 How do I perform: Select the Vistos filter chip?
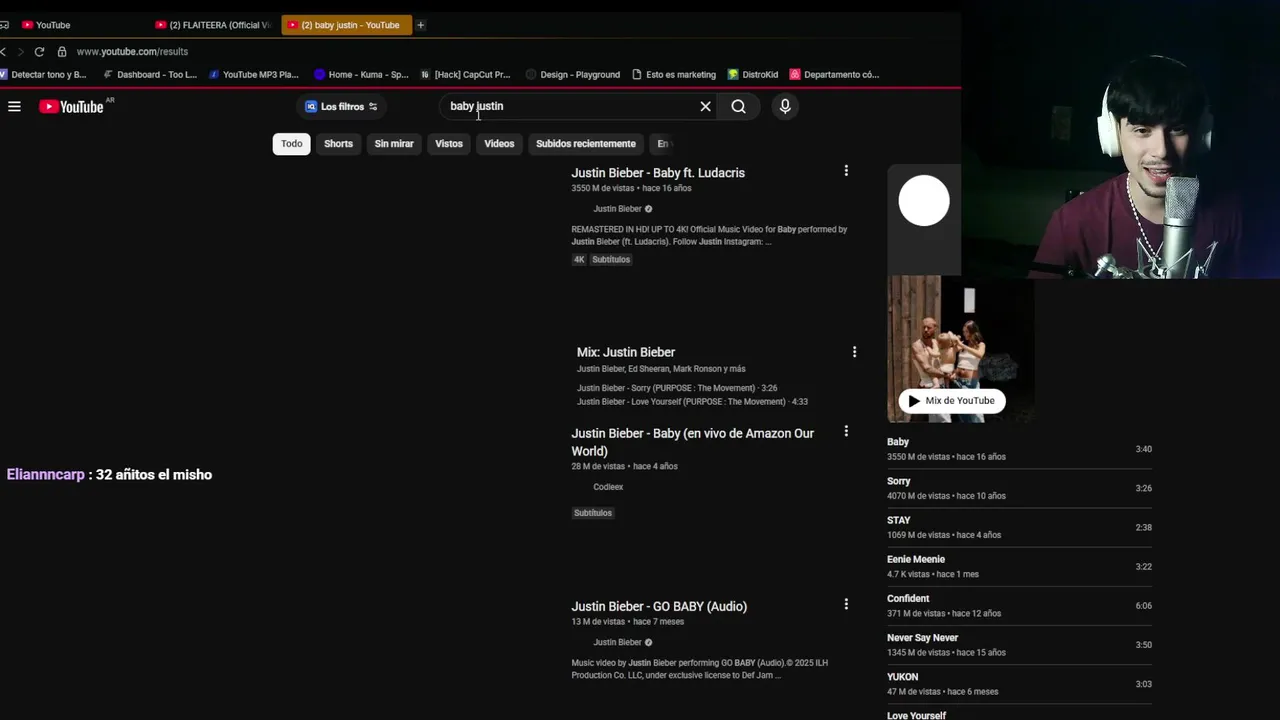[449, 144]
